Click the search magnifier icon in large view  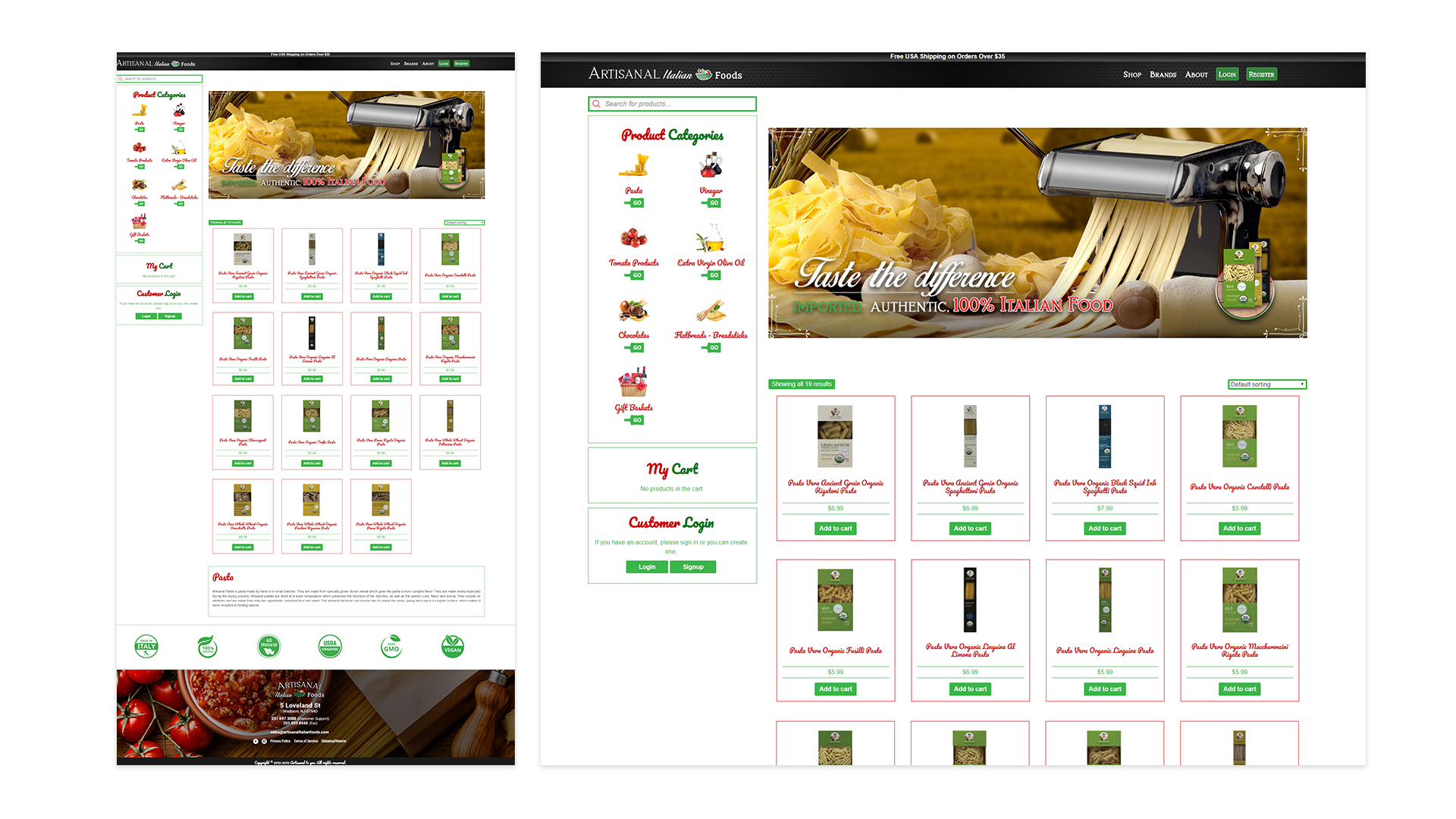click(597, 104)
